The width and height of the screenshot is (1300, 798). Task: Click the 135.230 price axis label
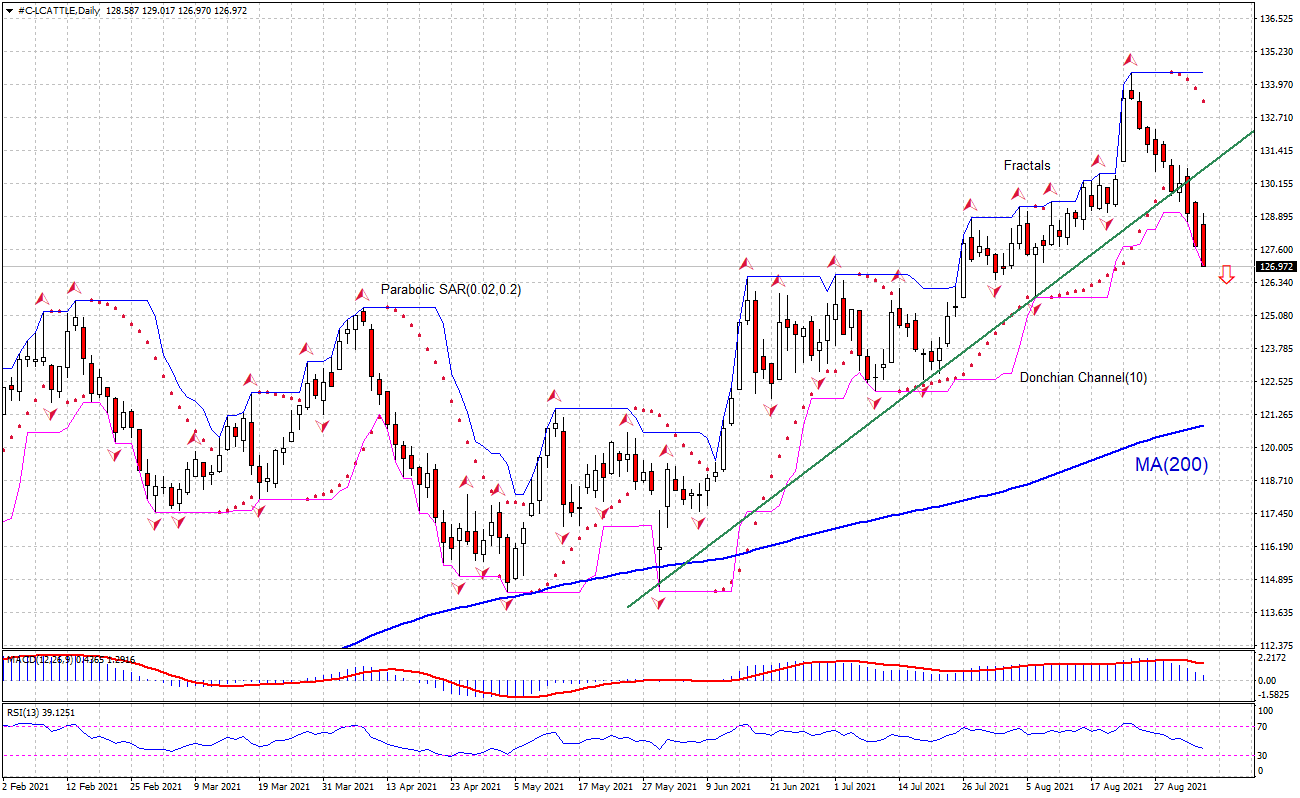pyautogui.click(x=1277, y=52)
